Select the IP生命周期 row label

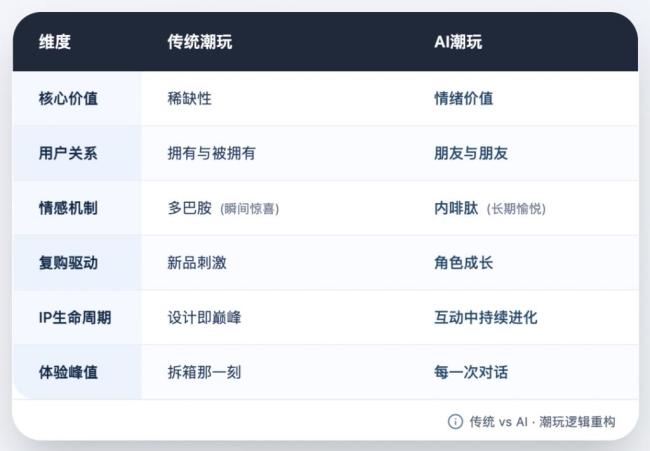[75, 318]
